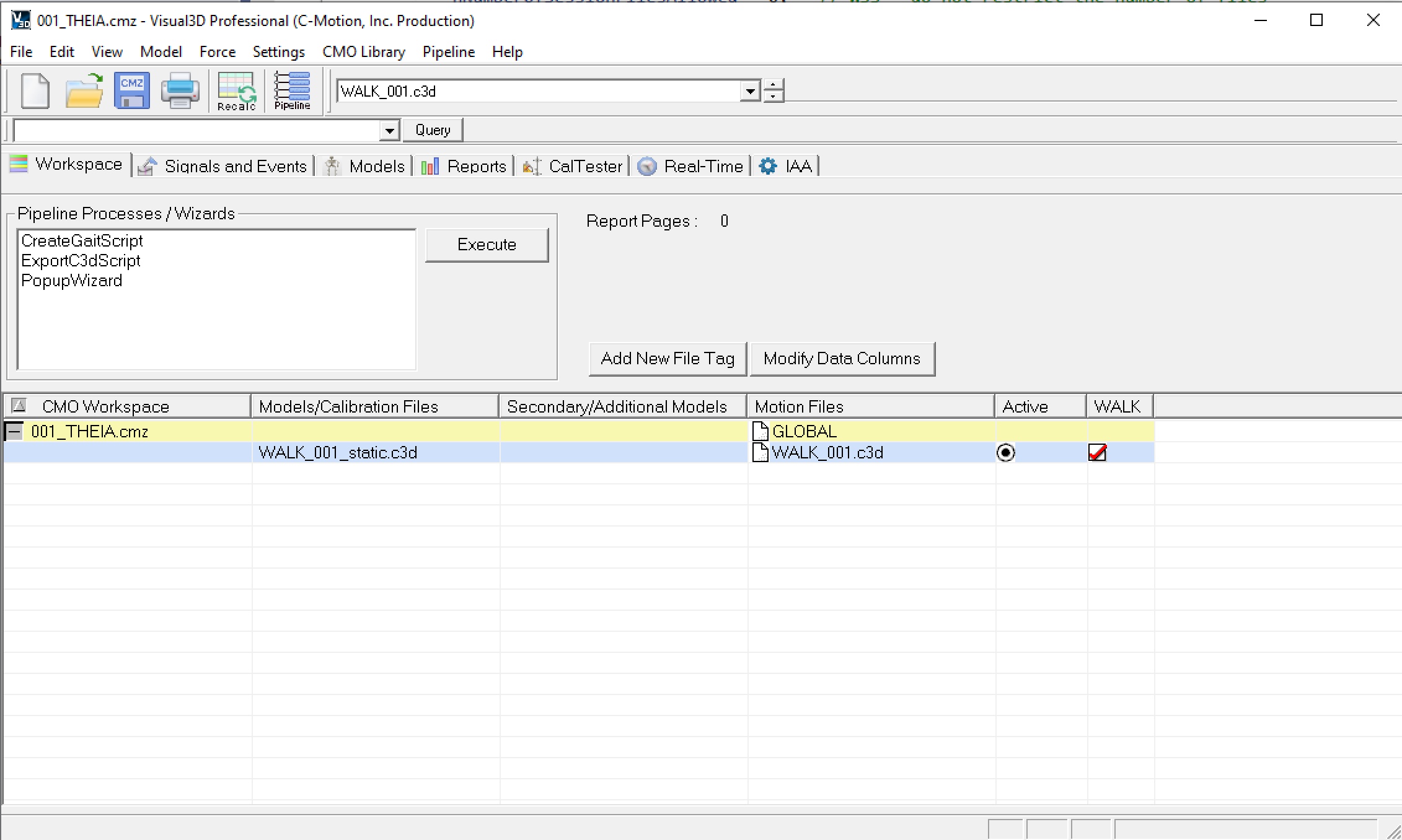Minimize the Visual3D window
The image size is (1402, 840).
tap(1260, 20)
